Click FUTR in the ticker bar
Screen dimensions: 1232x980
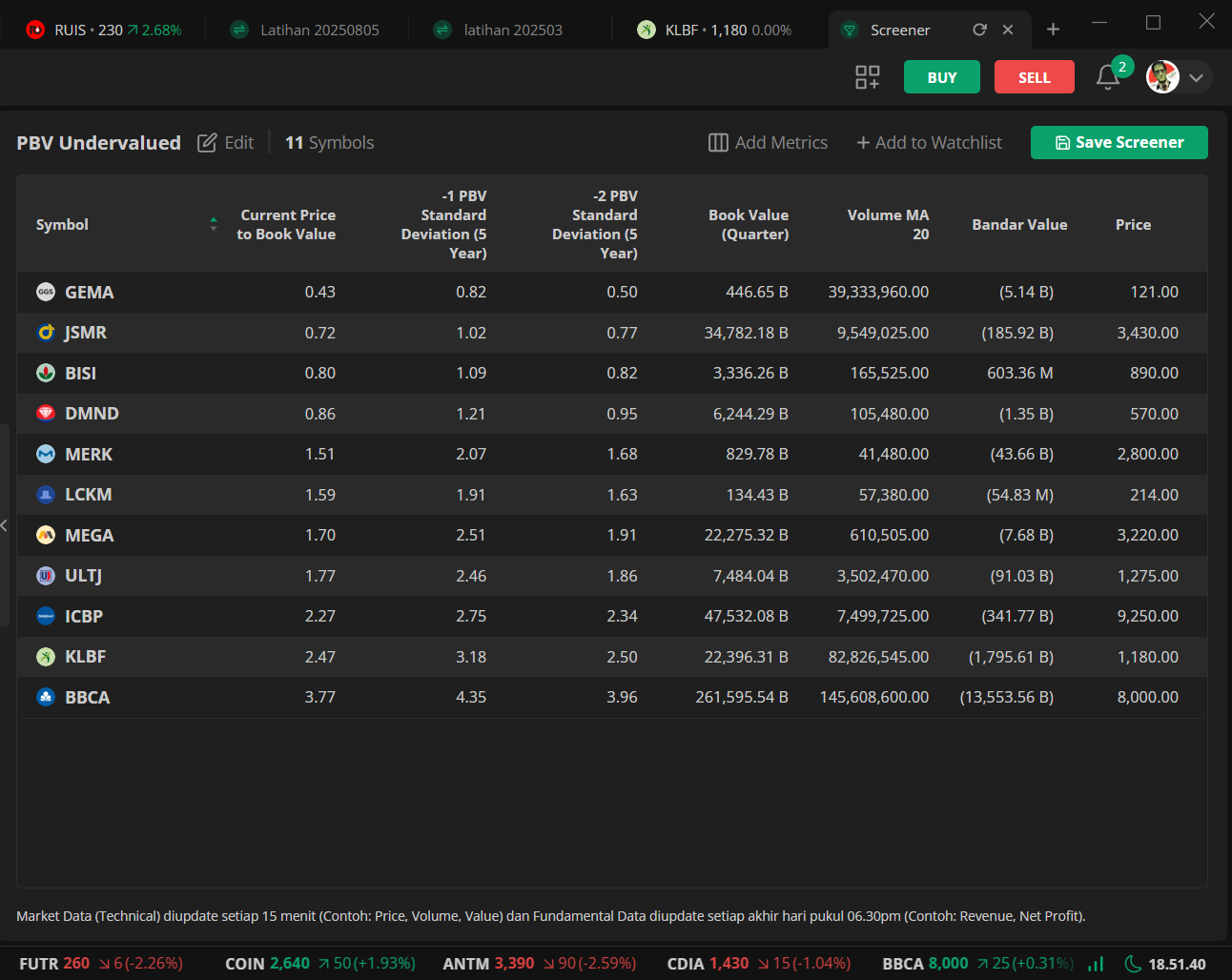[101, 963]
